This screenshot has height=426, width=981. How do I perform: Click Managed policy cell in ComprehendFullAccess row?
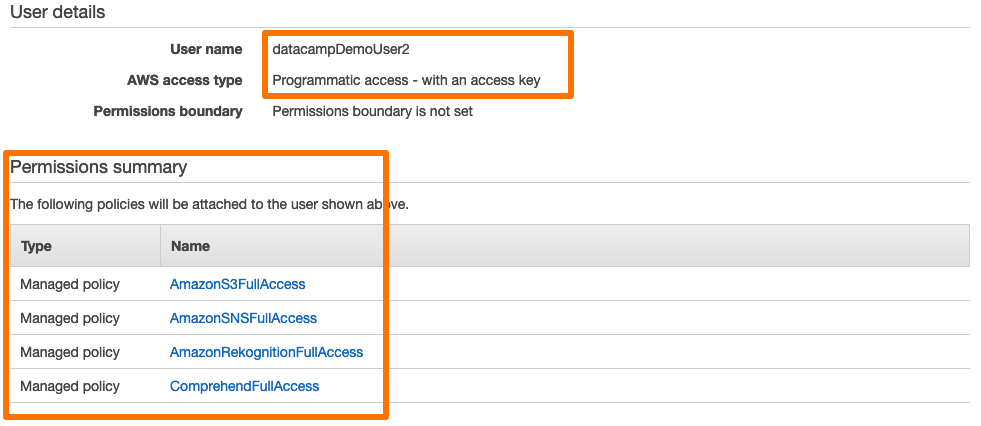69,386
